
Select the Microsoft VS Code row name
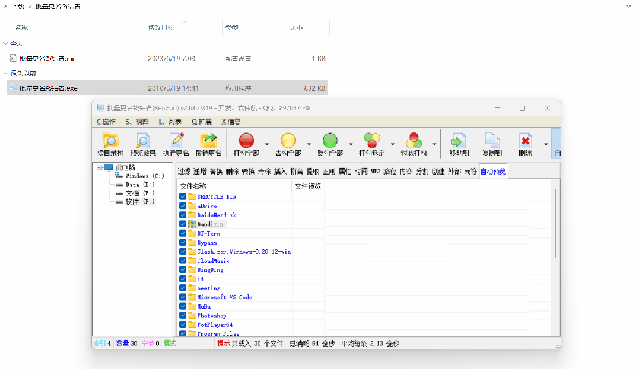click(x=224, y=297)
